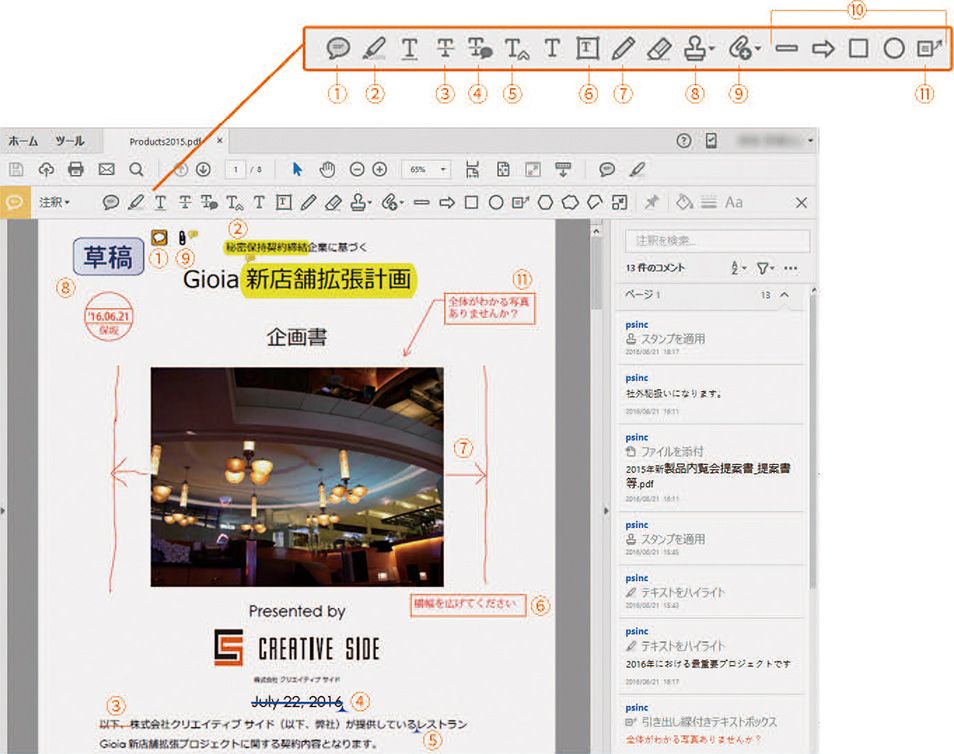
Task: Open the filter comments funnel dropdown
Action: (x=765, y=268)
